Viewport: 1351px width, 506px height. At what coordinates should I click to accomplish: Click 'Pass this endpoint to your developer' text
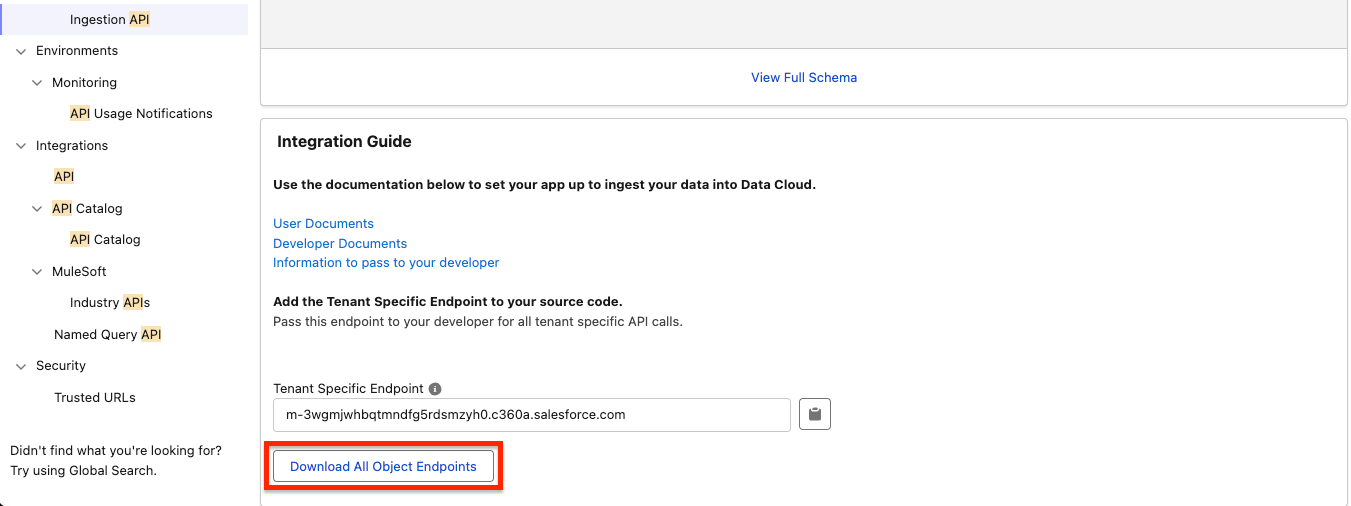(x=478, y=322)
